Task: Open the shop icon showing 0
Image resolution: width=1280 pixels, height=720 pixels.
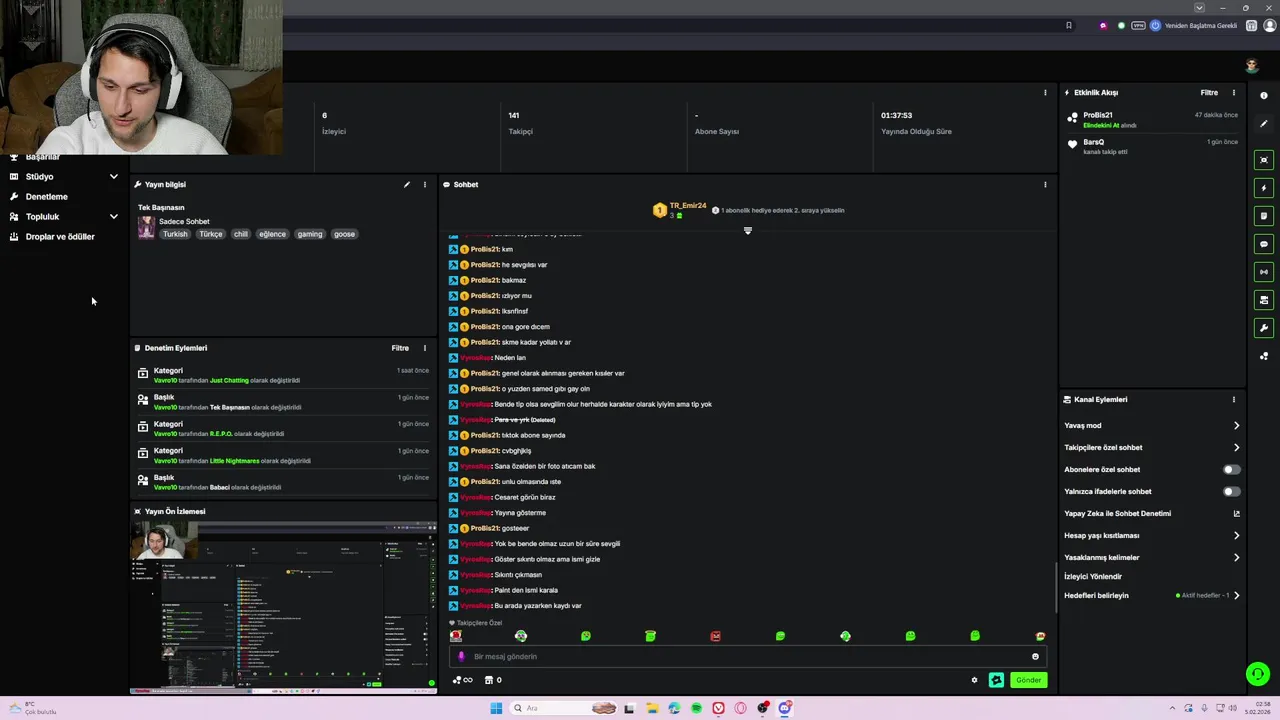Action: point(493,680)
